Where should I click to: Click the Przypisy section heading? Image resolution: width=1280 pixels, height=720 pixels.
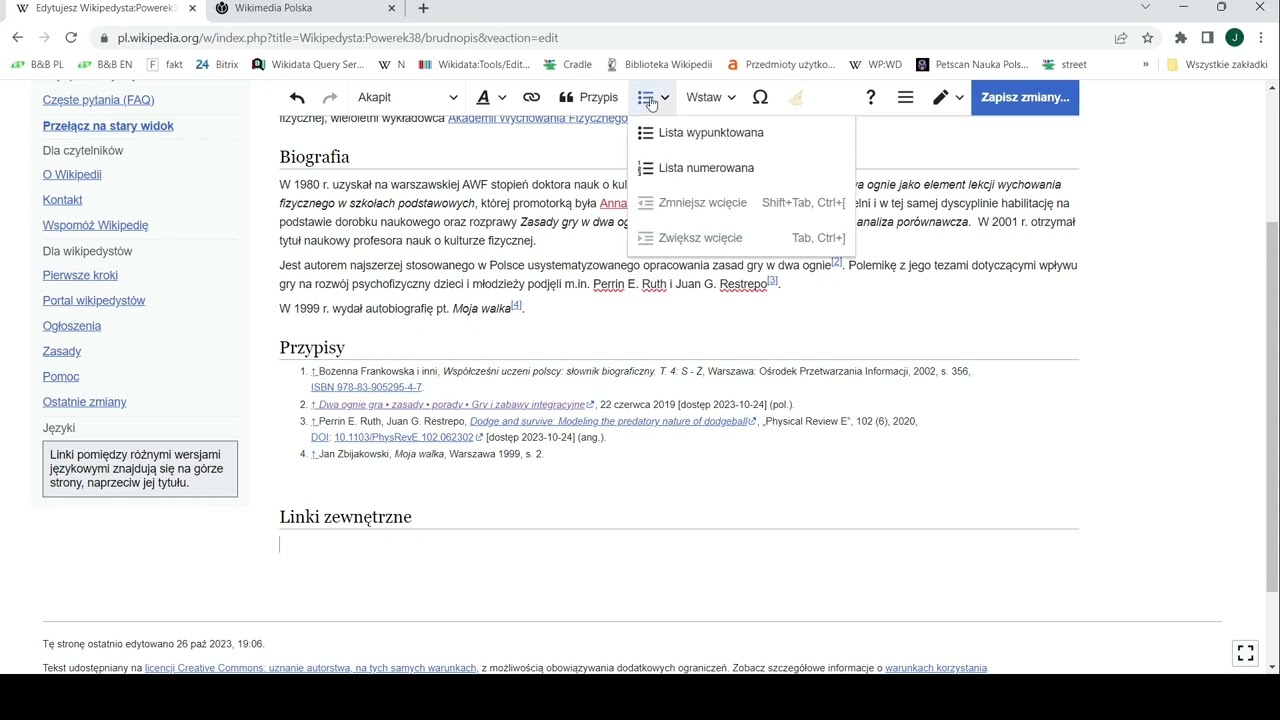[312, 348]
